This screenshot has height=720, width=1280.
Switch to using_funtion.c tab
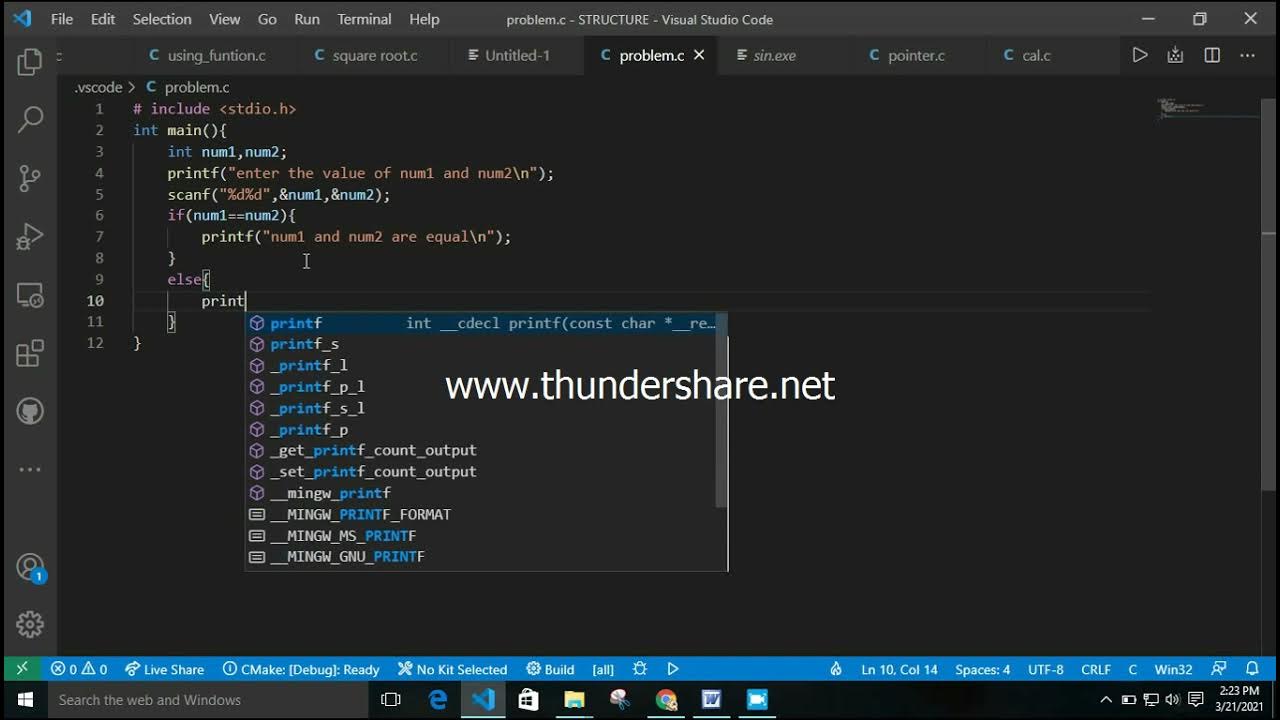click(x=207, y=55)
